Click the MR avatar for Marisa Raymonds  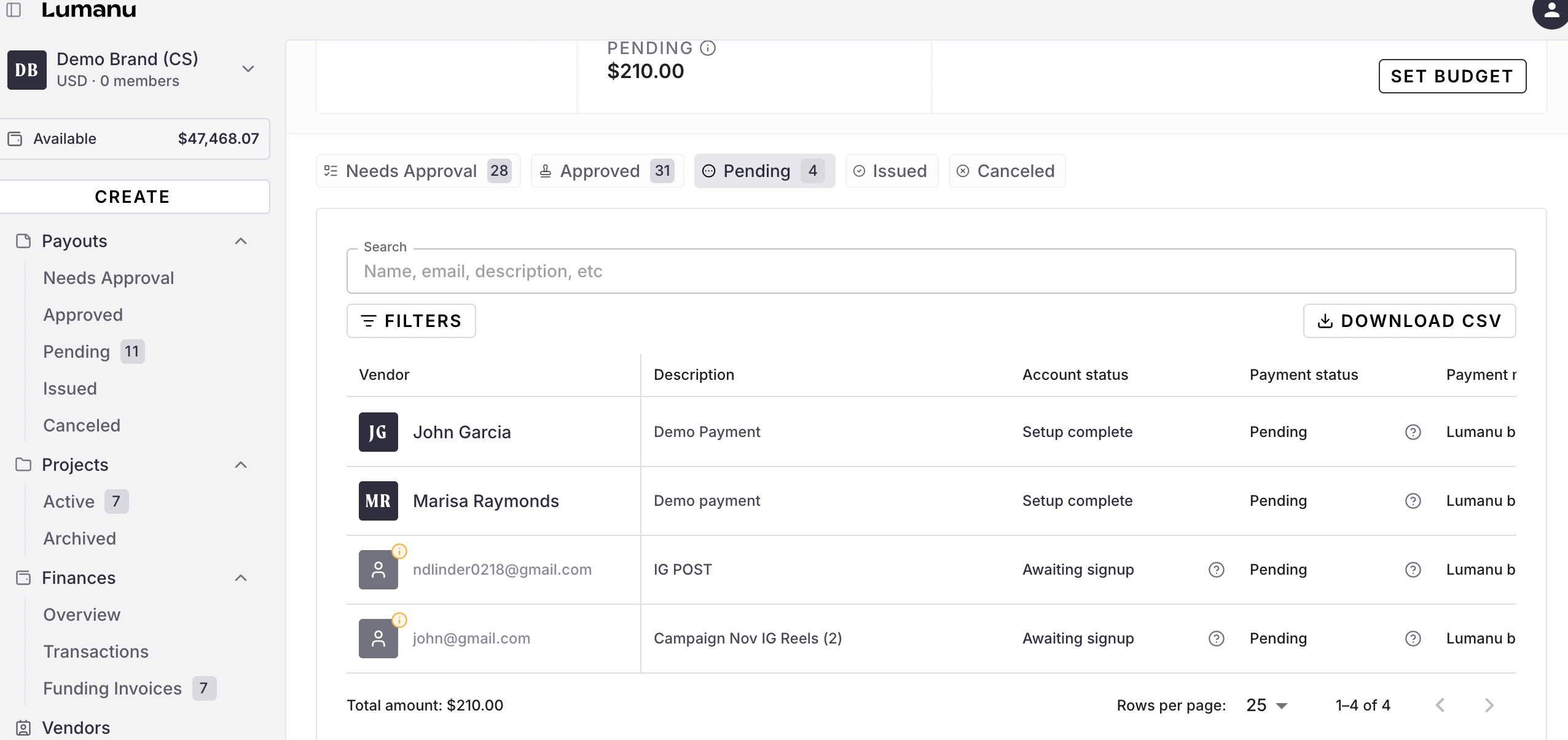(378, 501)
